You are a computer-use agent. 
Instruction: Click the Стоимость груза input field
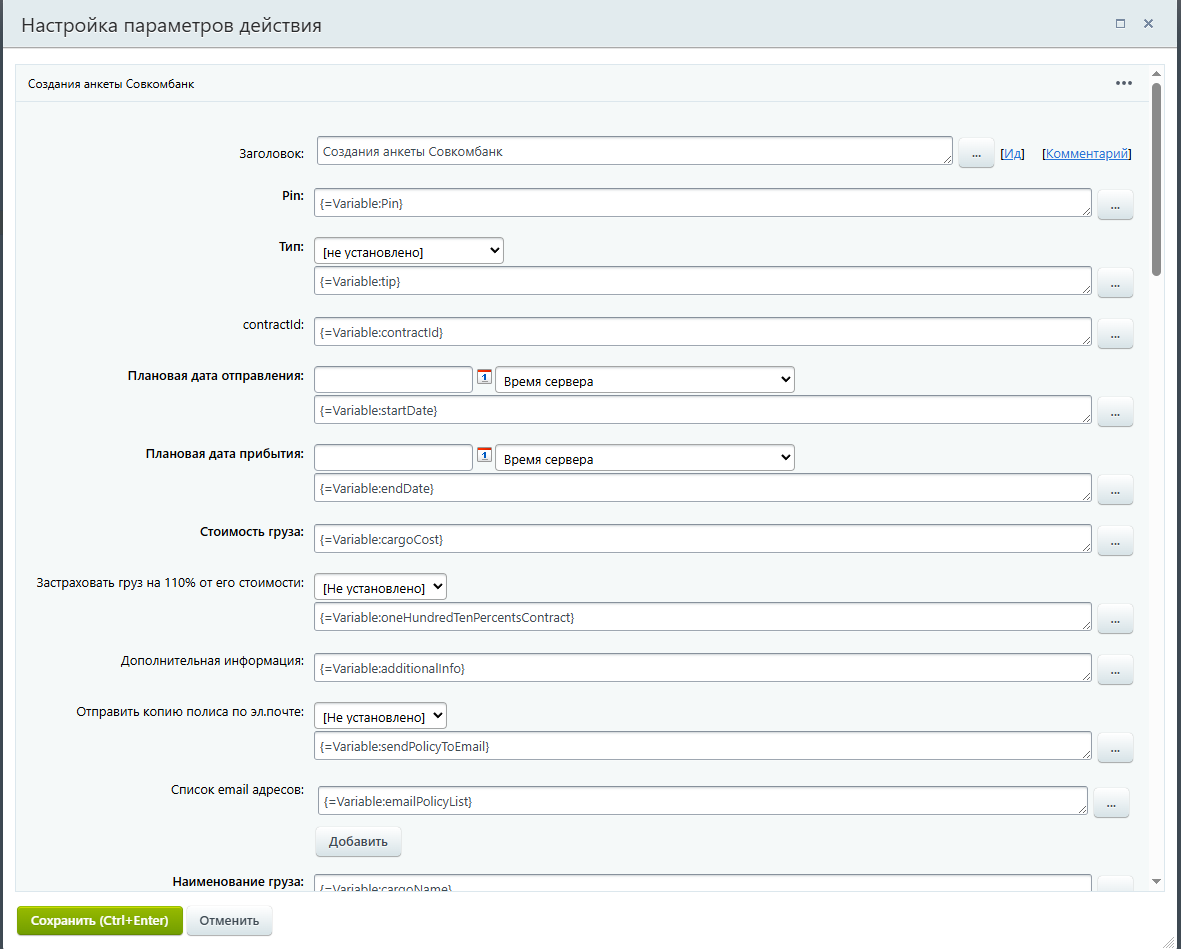[x=702, y=539]
